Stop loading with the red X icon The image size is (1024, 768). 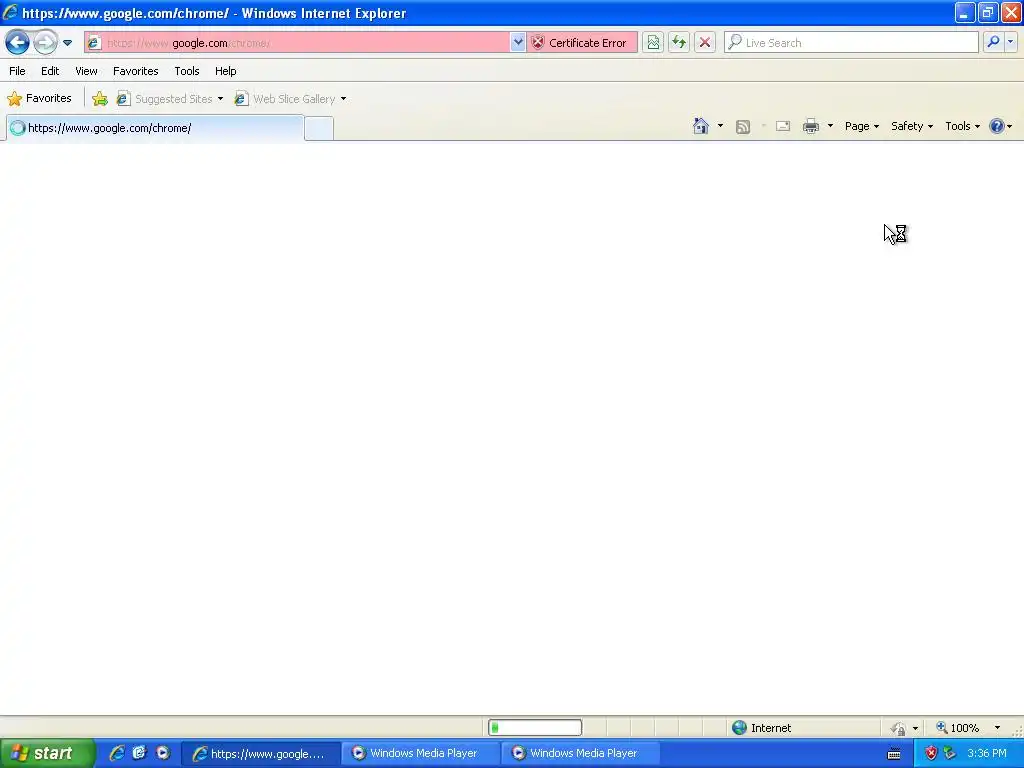(705, 43)
